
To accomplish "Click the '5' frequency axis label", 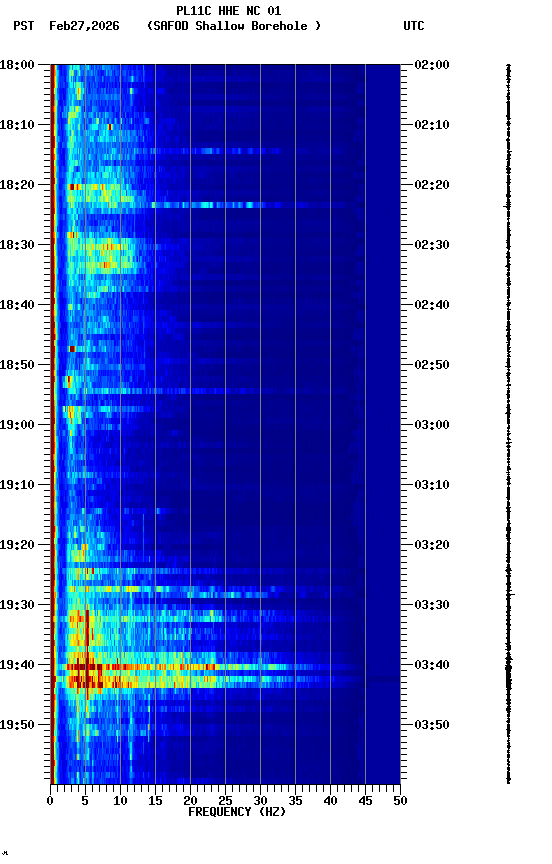I will pos(85,801).
